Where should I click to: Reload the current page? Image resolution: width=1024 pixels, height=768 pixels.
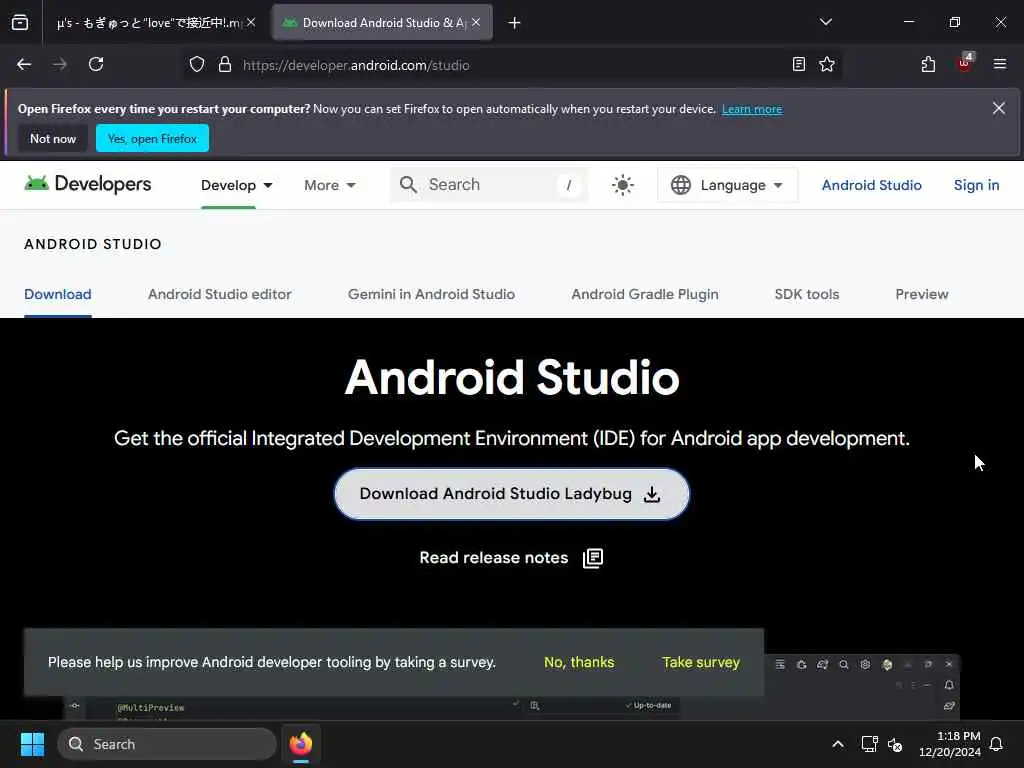(96, 64)
